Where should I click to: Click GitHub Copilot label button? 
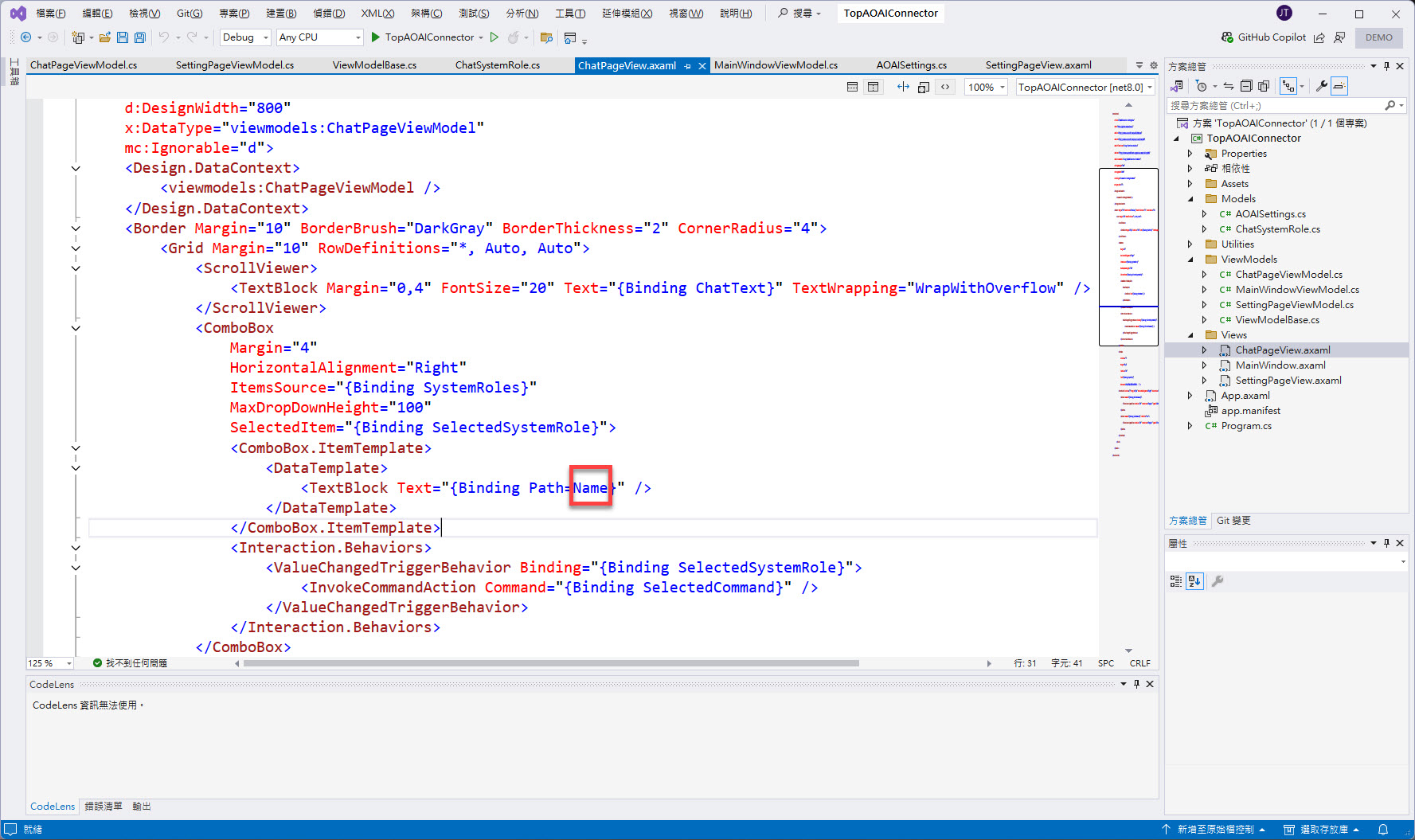[1272, 37]
